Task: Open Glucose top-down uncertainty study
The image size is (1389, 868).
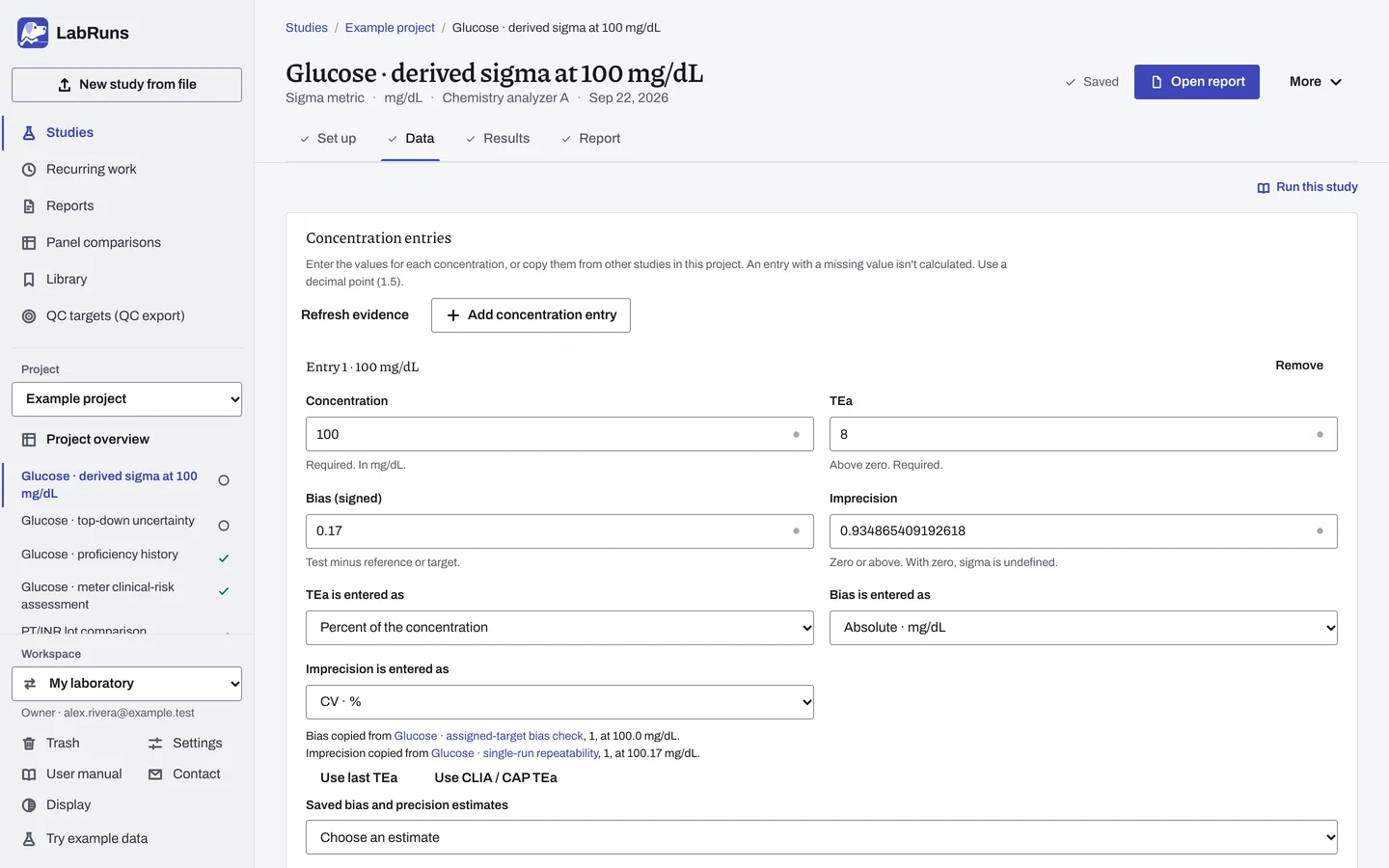Action: (108, 521)
